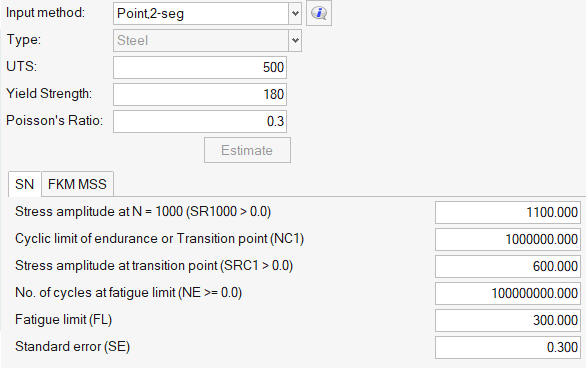The image size is (586, 368).
Task: Click the Estimate button
Action: point(247,150)
